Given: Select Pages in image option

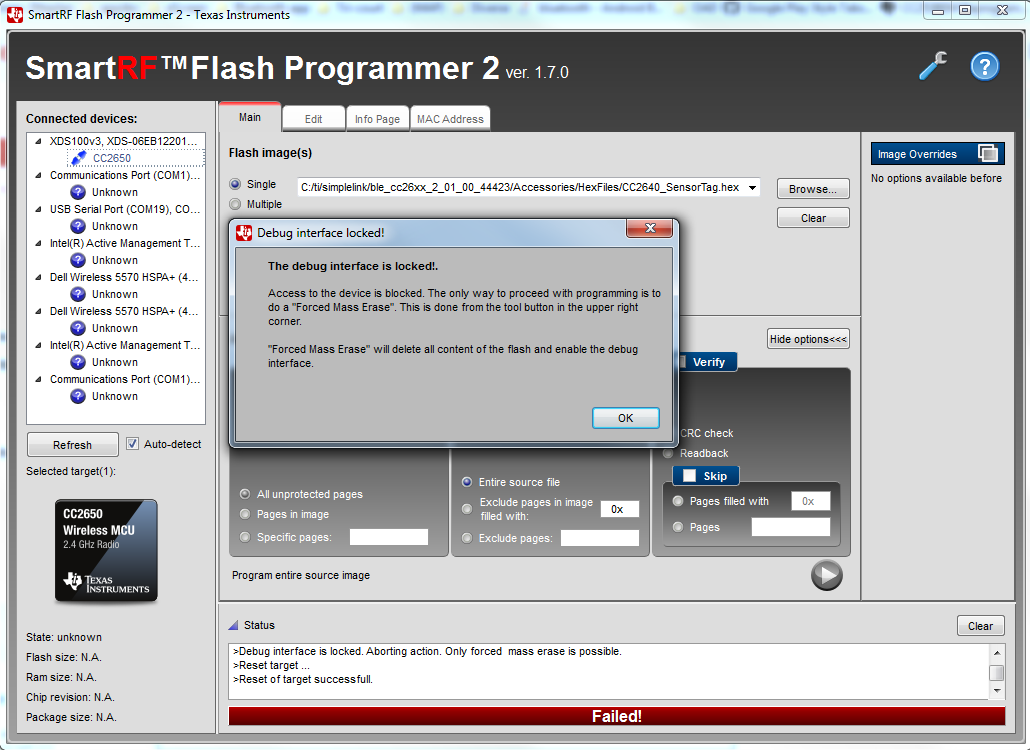Looking at the screenshot, I should [245, 514].
